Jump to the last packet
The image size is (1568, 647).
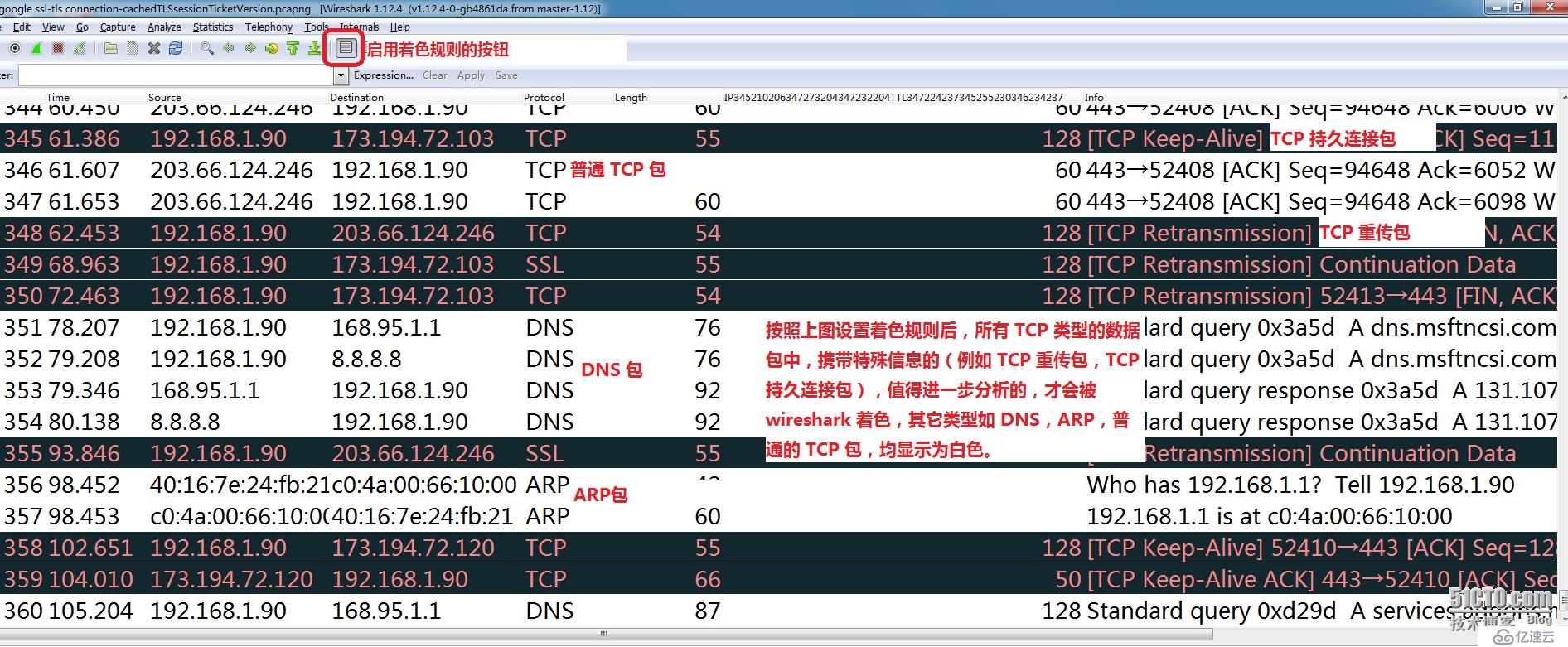pyautogui.click(x=314, y=49)
